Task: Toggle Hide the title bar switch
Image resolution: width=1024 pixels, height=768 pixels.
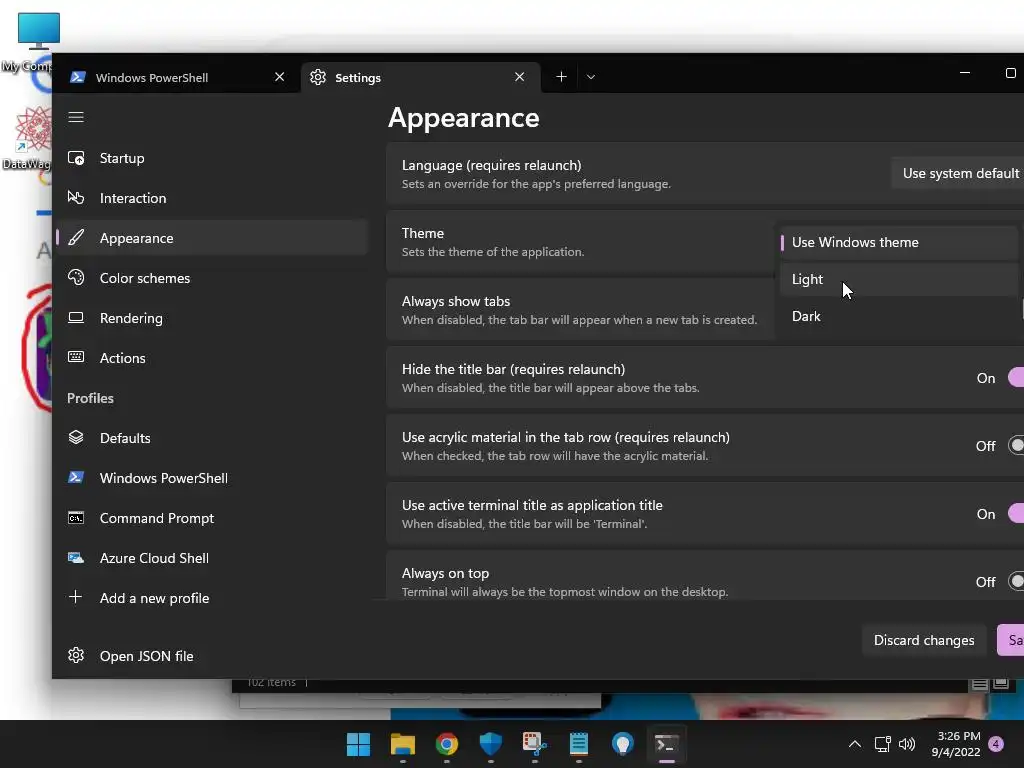Action: [x=1016, y=377]
